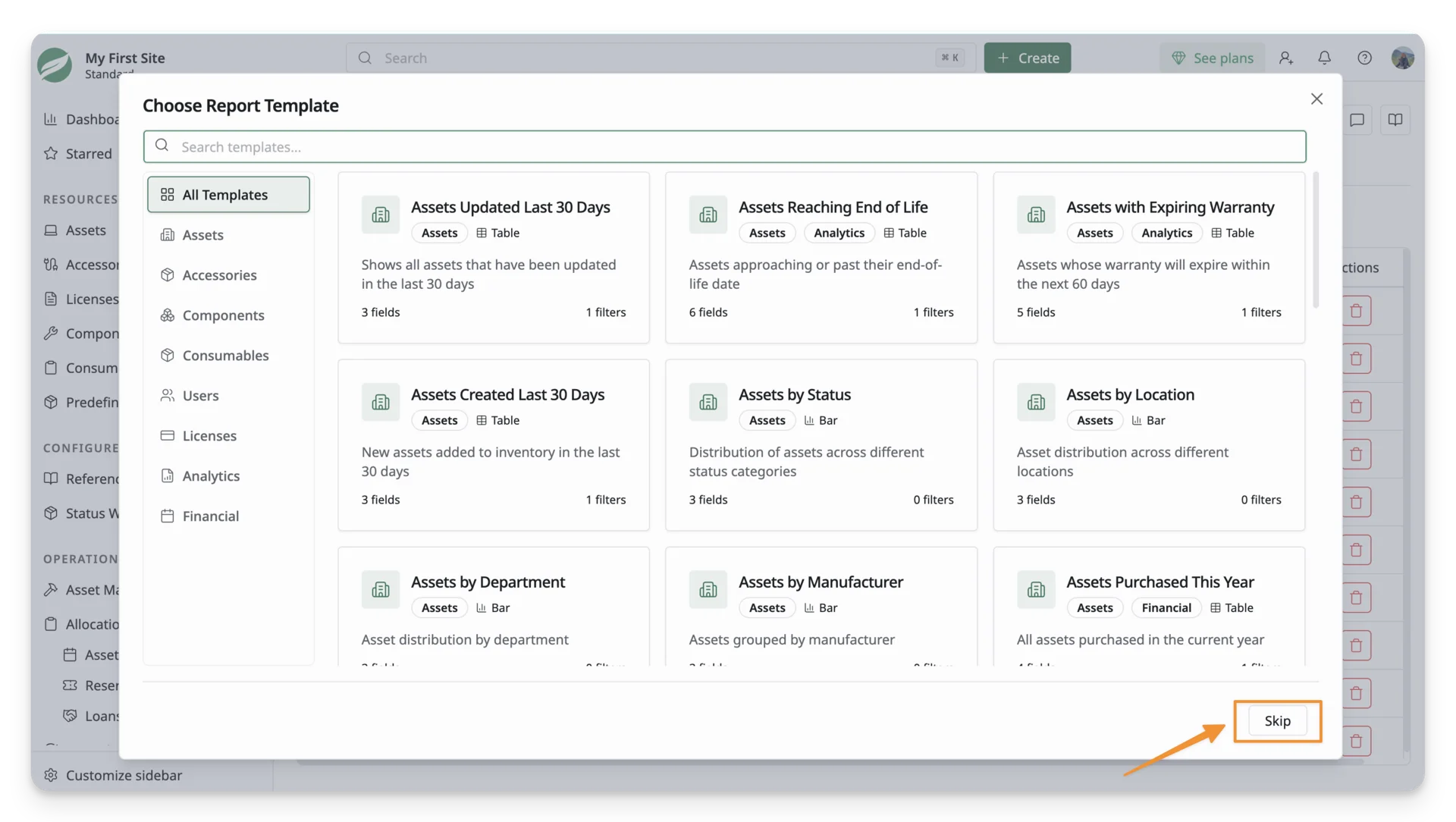Choose Assets Created Last 30 Days template
The width and height of the screenshot is (1456, 822).
[494, 444]
